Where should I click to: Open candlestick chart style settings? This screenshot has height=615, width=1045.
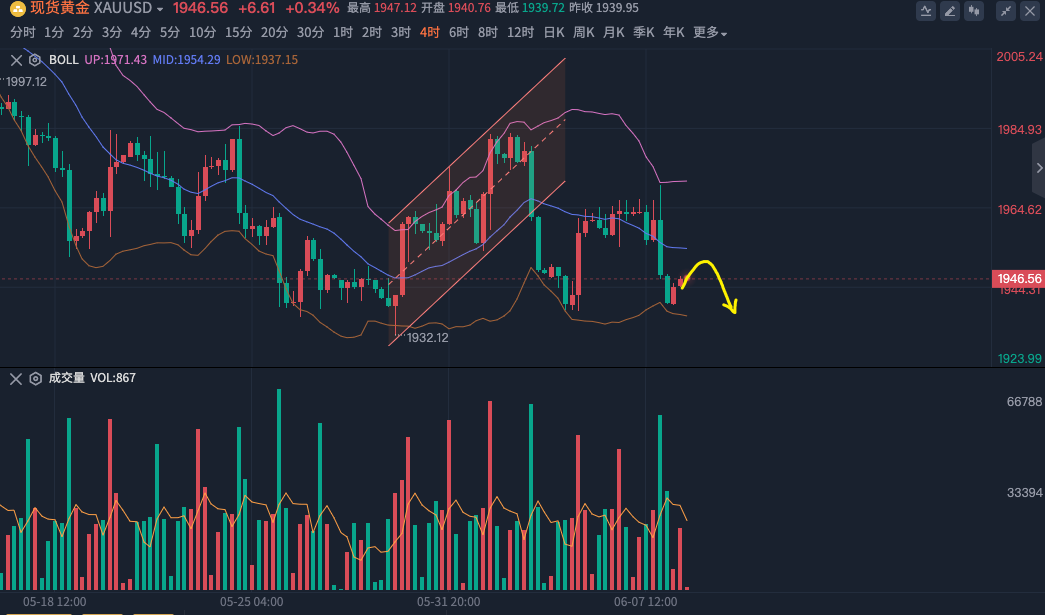click(x=973, y=11)
